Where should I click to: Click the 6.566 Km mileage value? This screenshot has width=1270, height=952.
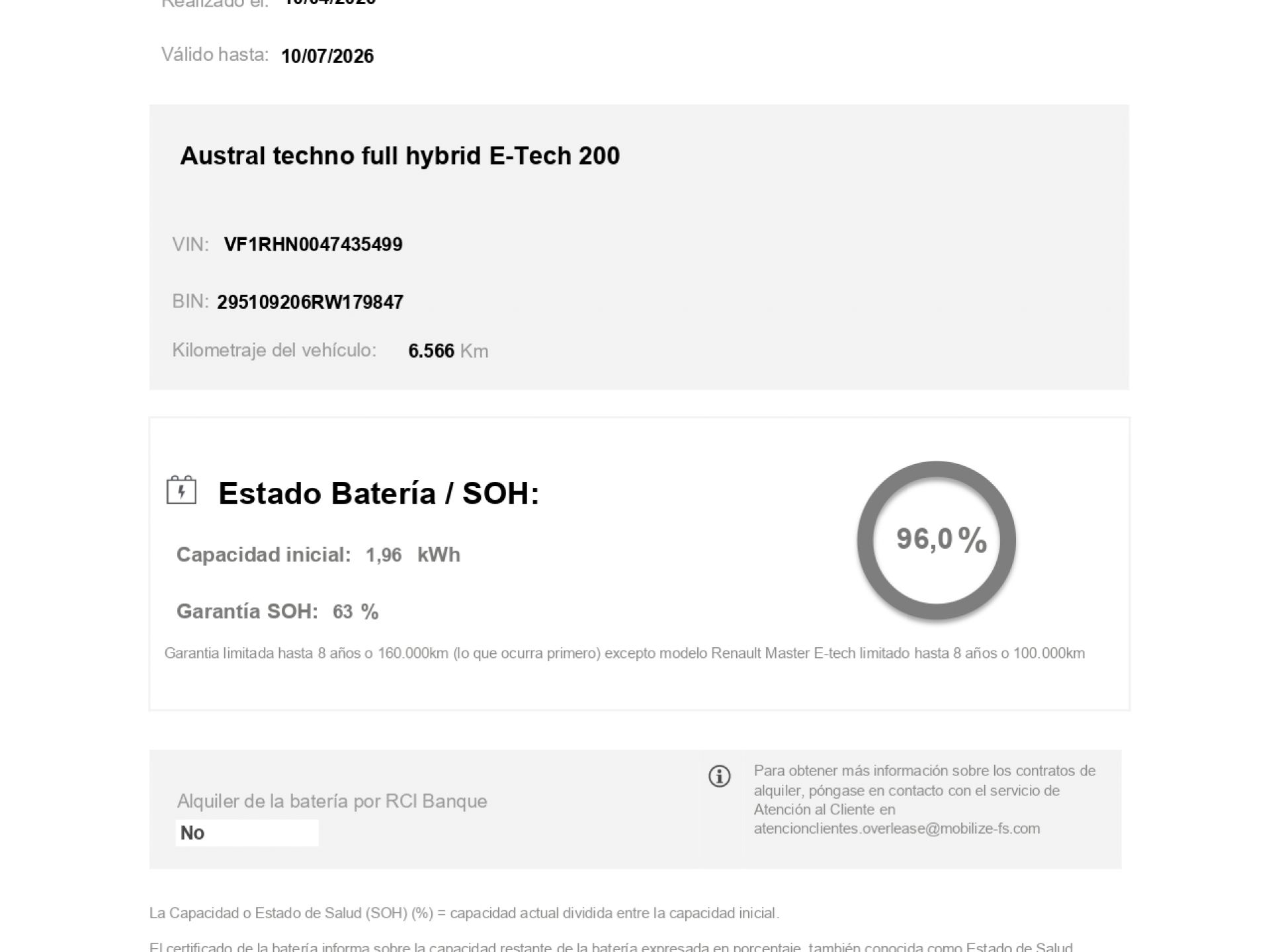[x=431, y=351]
